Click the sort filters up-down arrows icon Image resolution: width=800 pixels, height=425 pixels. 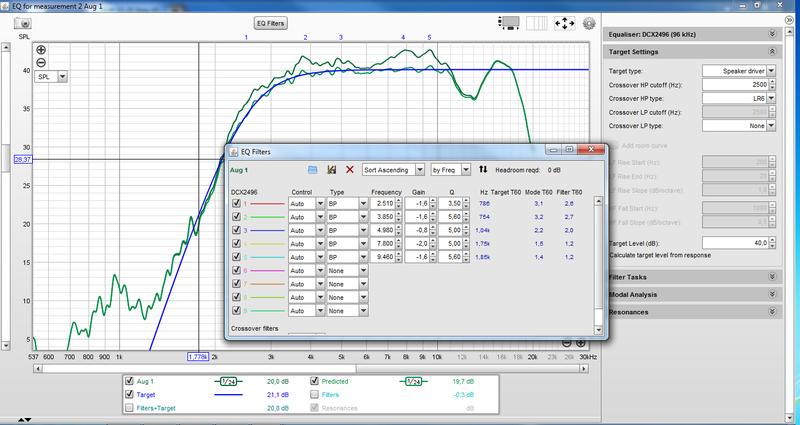tap(483, 170)
